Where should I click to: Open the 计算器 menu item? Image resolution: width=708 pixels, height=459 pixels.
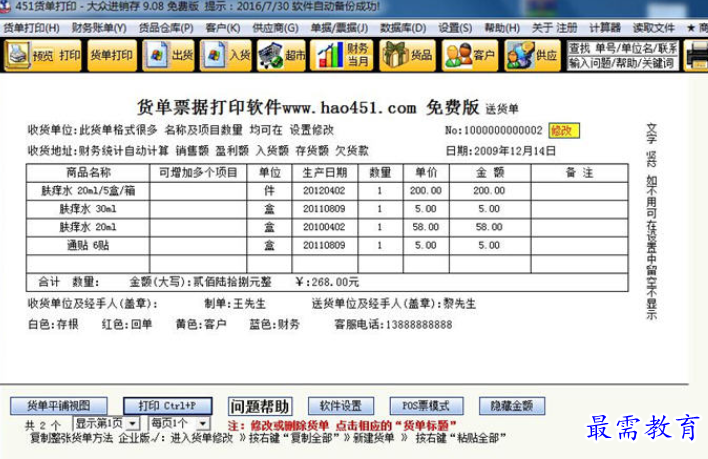tap(605, 28)
